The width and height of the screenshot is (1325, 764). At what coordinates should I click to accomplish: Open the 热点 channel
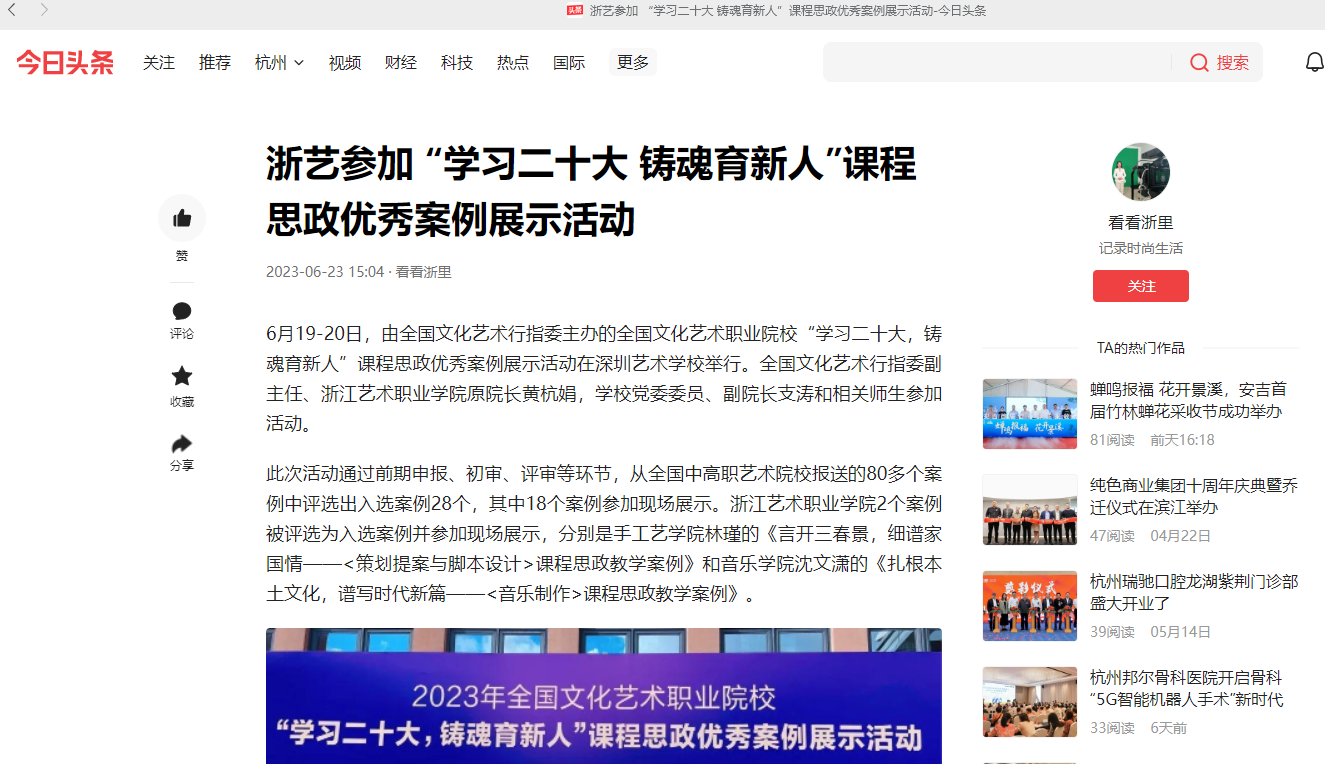click(513, 62)
